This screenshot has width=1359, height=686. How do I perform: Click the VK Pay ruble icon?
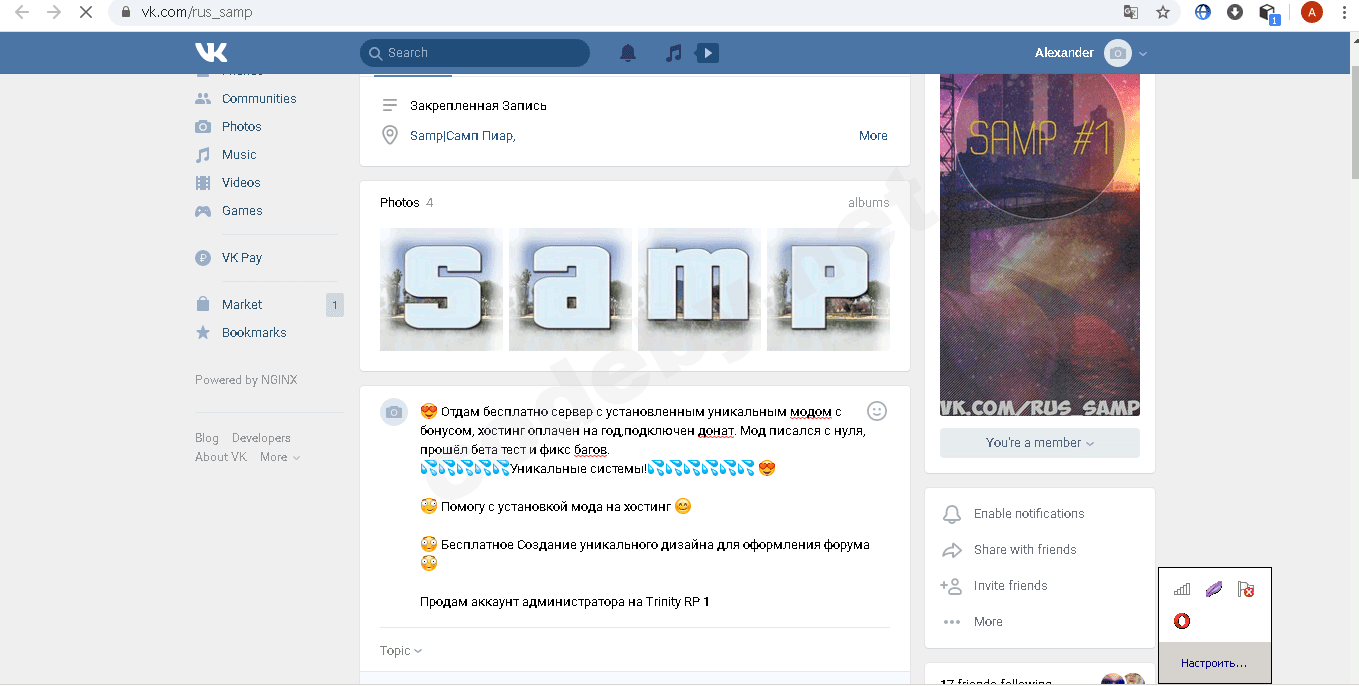click(203, 258)
